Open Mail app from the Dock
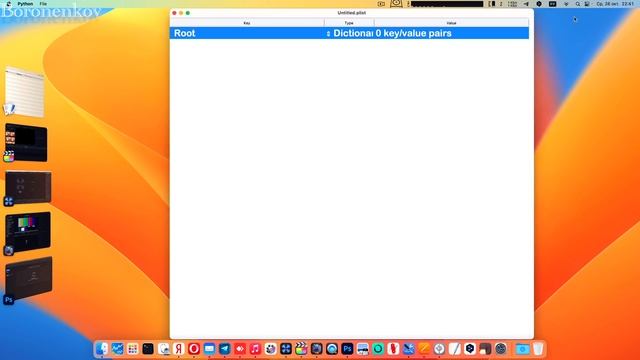 coord(209,349)
